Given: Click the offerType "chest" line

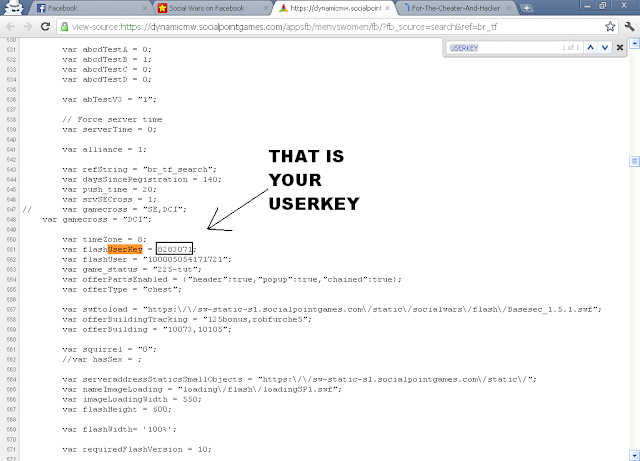Looking at the screenshot, I should pyautogui.click(x=122, y=290).
